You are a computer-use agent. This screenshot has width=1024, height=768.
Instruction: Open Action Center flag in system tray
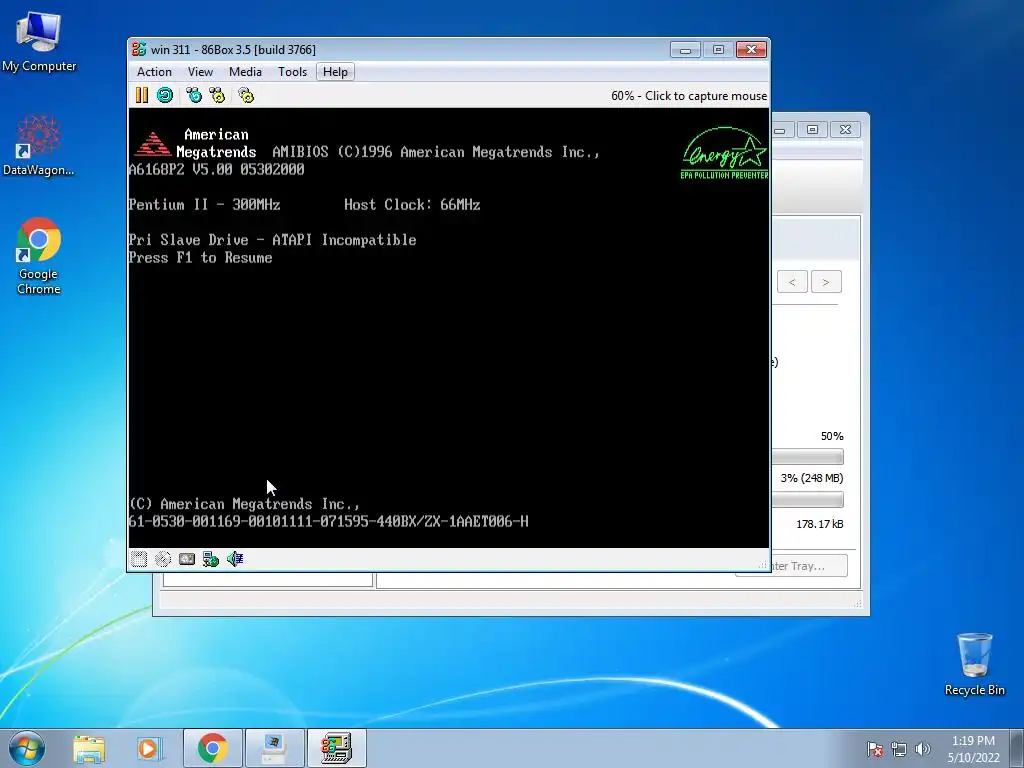coord(874,749)
